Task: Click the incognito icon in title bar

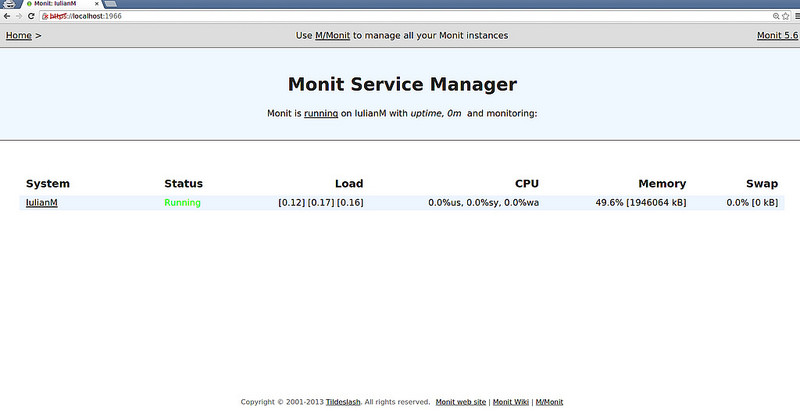Action: click(x=8, y=5)
